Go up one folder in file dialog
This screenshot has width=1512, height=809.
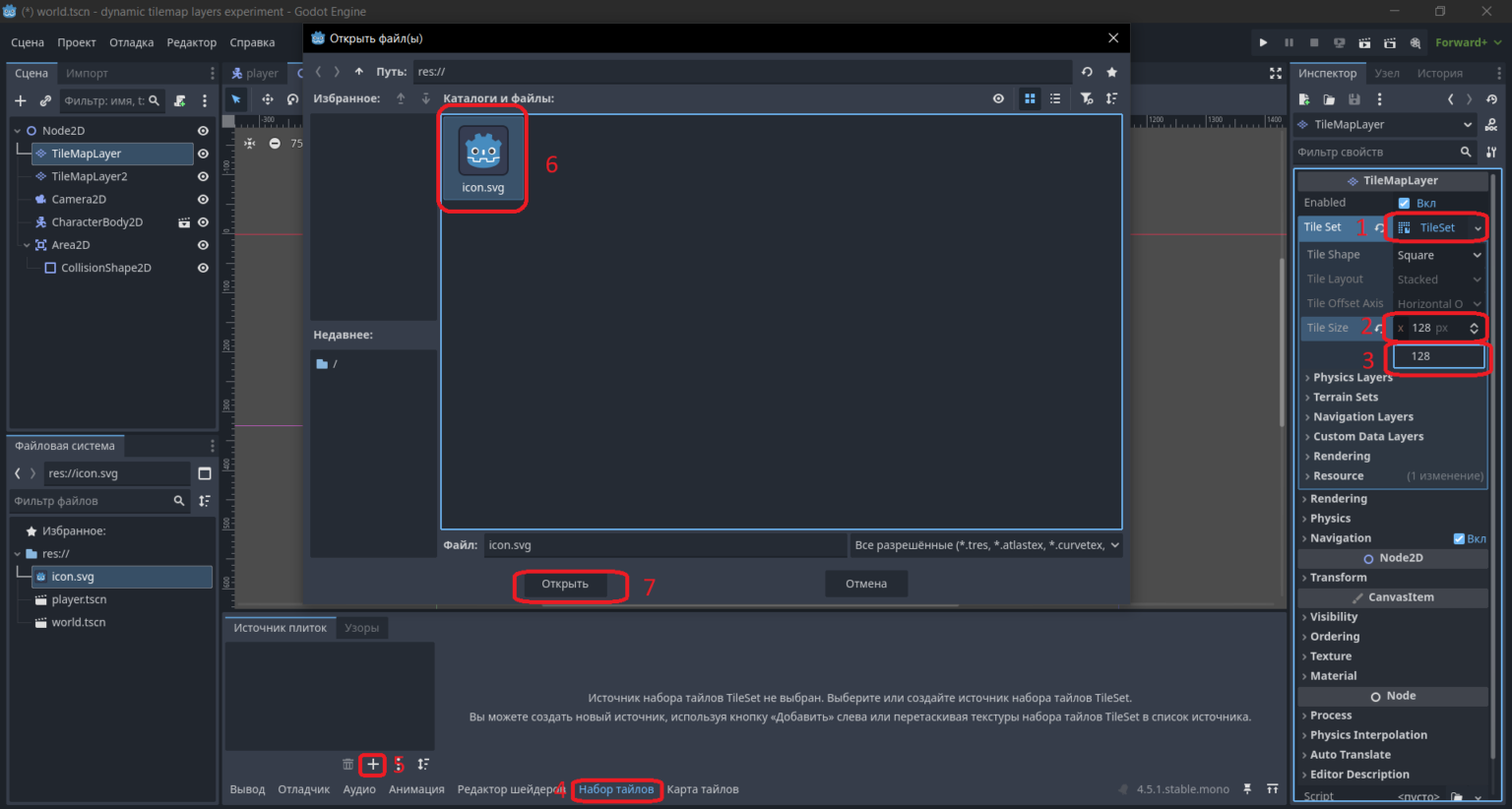[x=359, y=72]
